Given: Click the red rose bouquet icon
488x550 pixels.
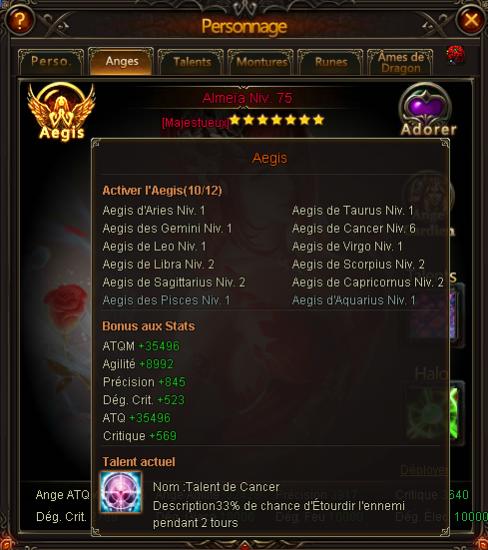Looking at the screenshot, I should point(456,55).
